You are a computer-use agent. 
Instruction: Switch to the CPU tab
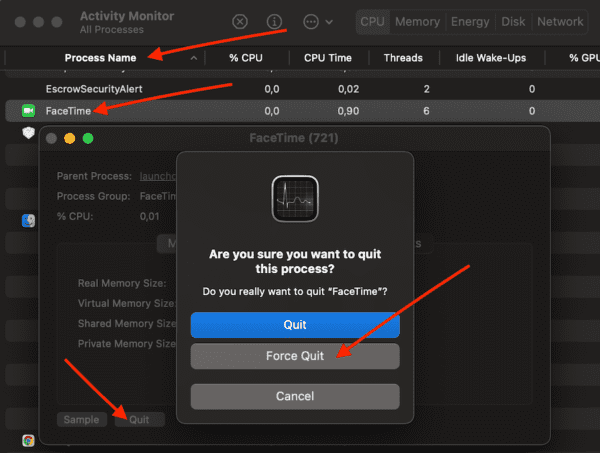[x=372, y=22]
